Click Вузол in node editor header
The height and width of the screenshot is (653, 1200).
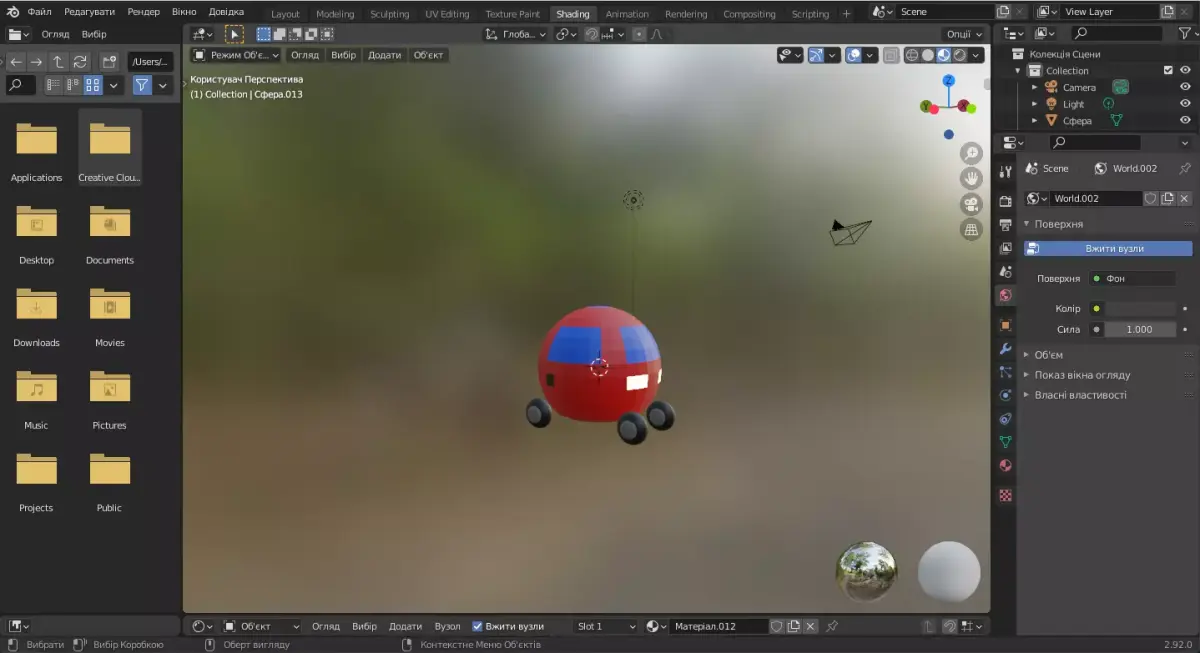click(x=447, y=626)
